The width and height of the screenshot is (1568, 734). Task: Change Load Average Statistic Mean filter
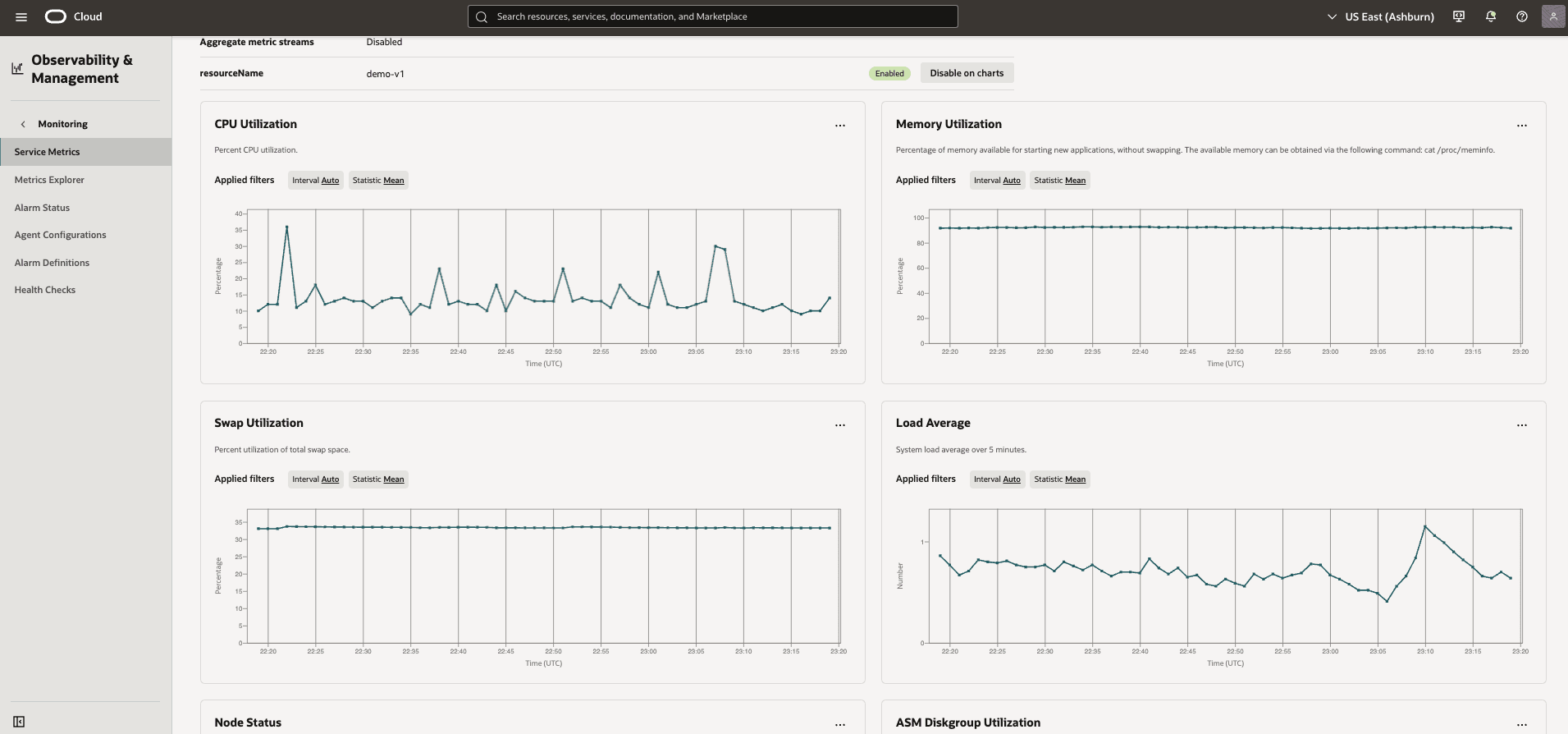click(1060, 479)
